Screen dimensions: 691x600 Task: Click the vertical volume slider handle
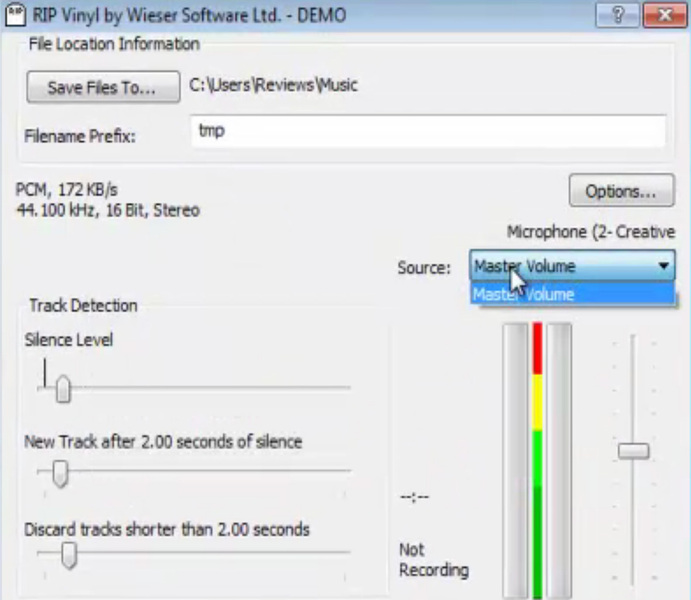[x=633, y=452]
